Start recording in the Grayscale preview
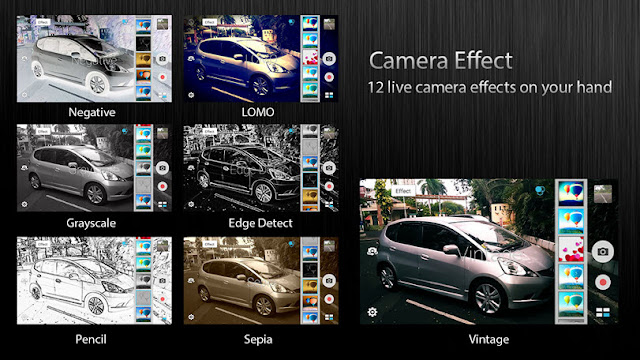Screen dimensions: 640x360 click(162, 186)
